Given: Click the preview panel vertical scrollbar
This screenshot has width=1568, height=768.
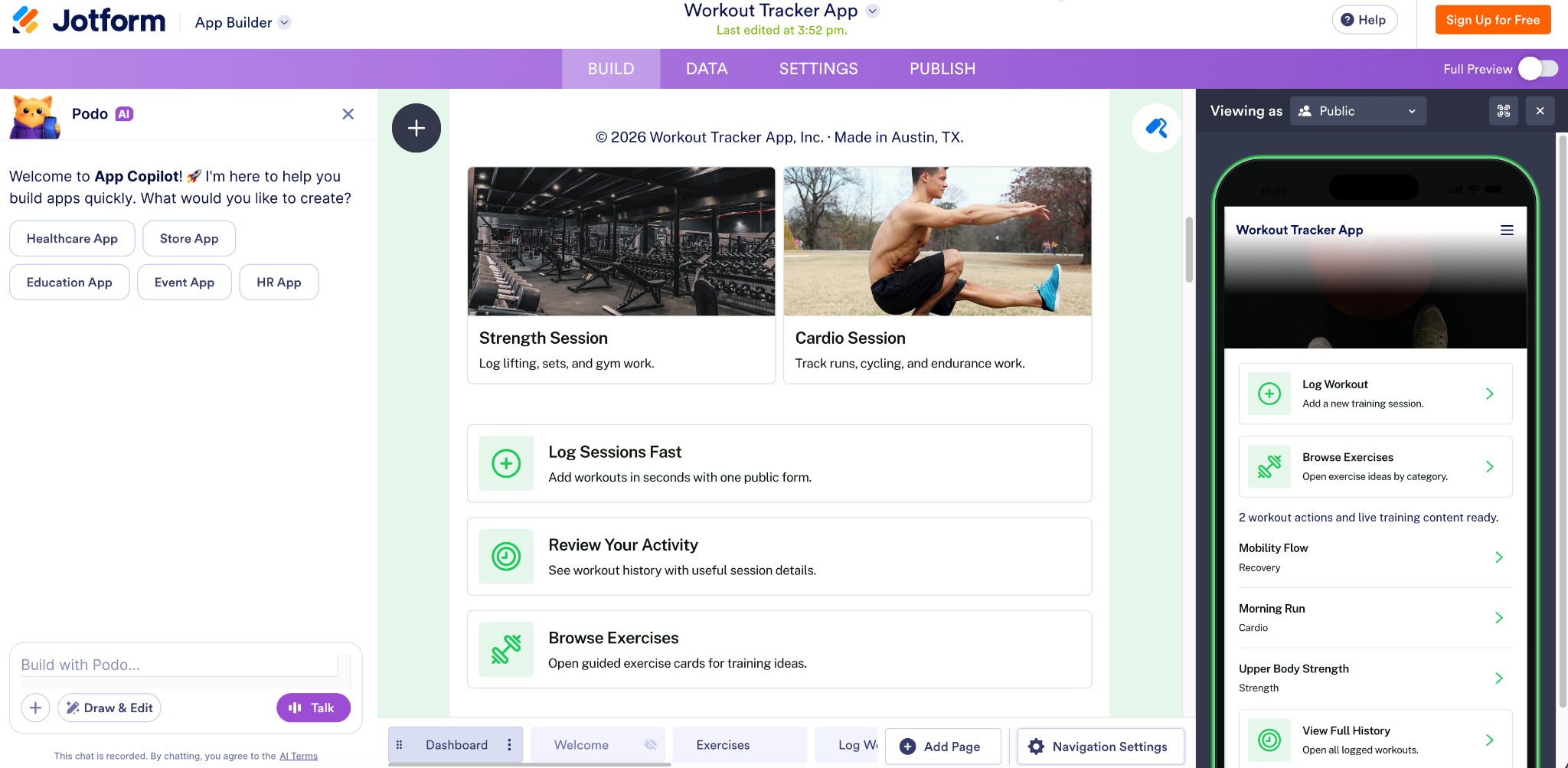Looking at the screenshot, I should coord(1563,421).
